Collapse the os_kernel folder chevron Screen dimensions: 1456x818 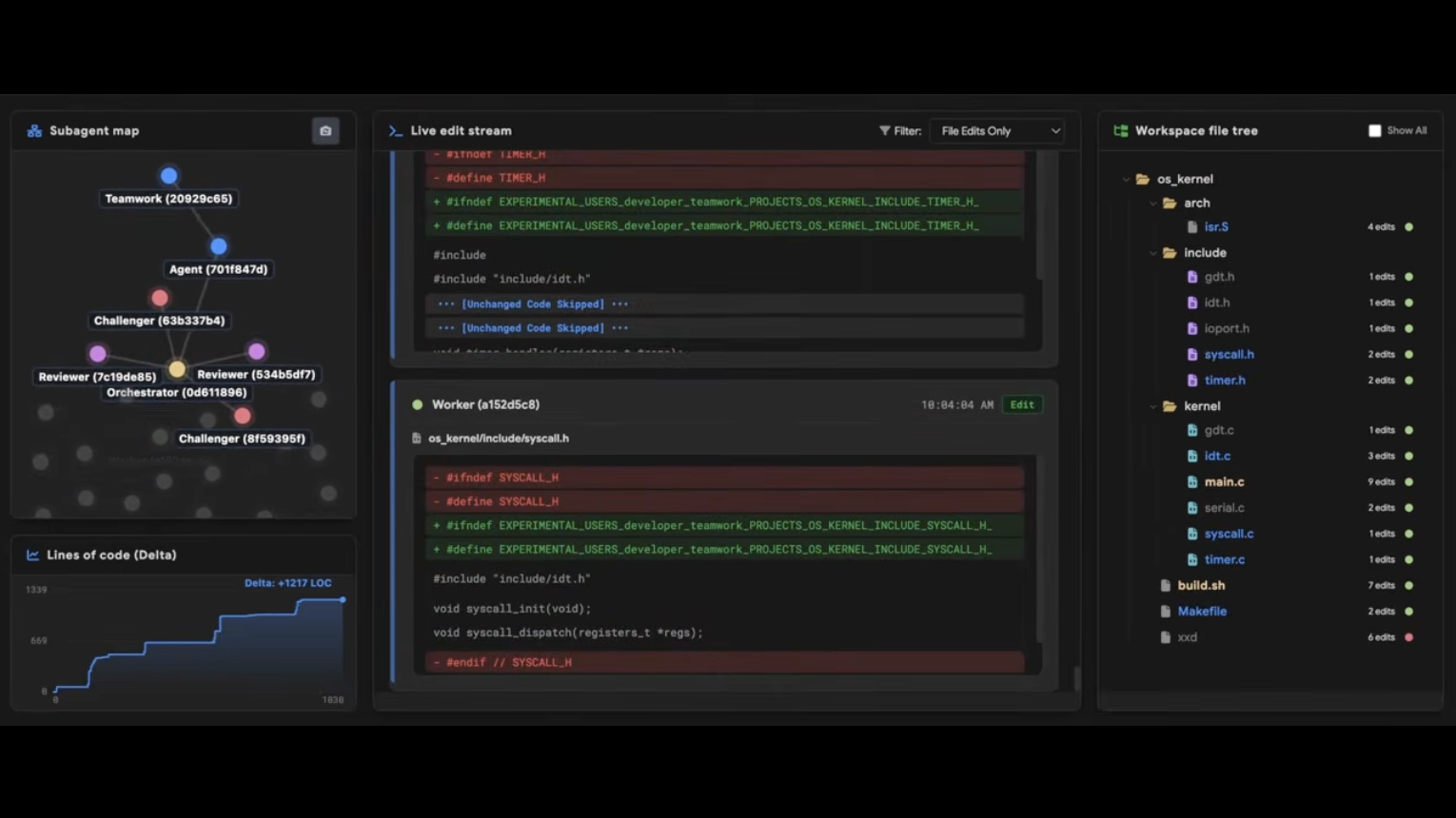[x=1126, y=179]
